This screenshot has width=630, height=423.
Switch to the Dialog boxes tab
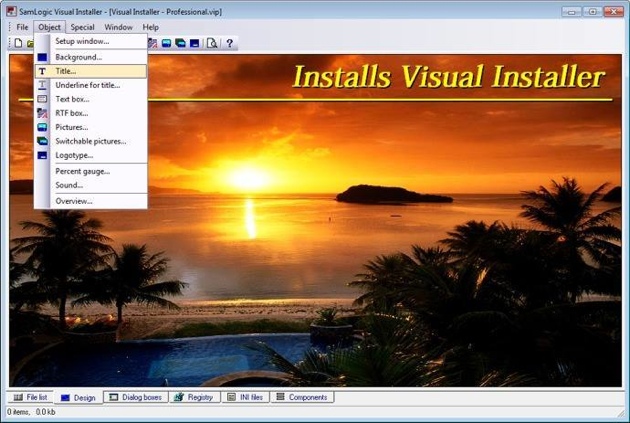tap(136, 397)
